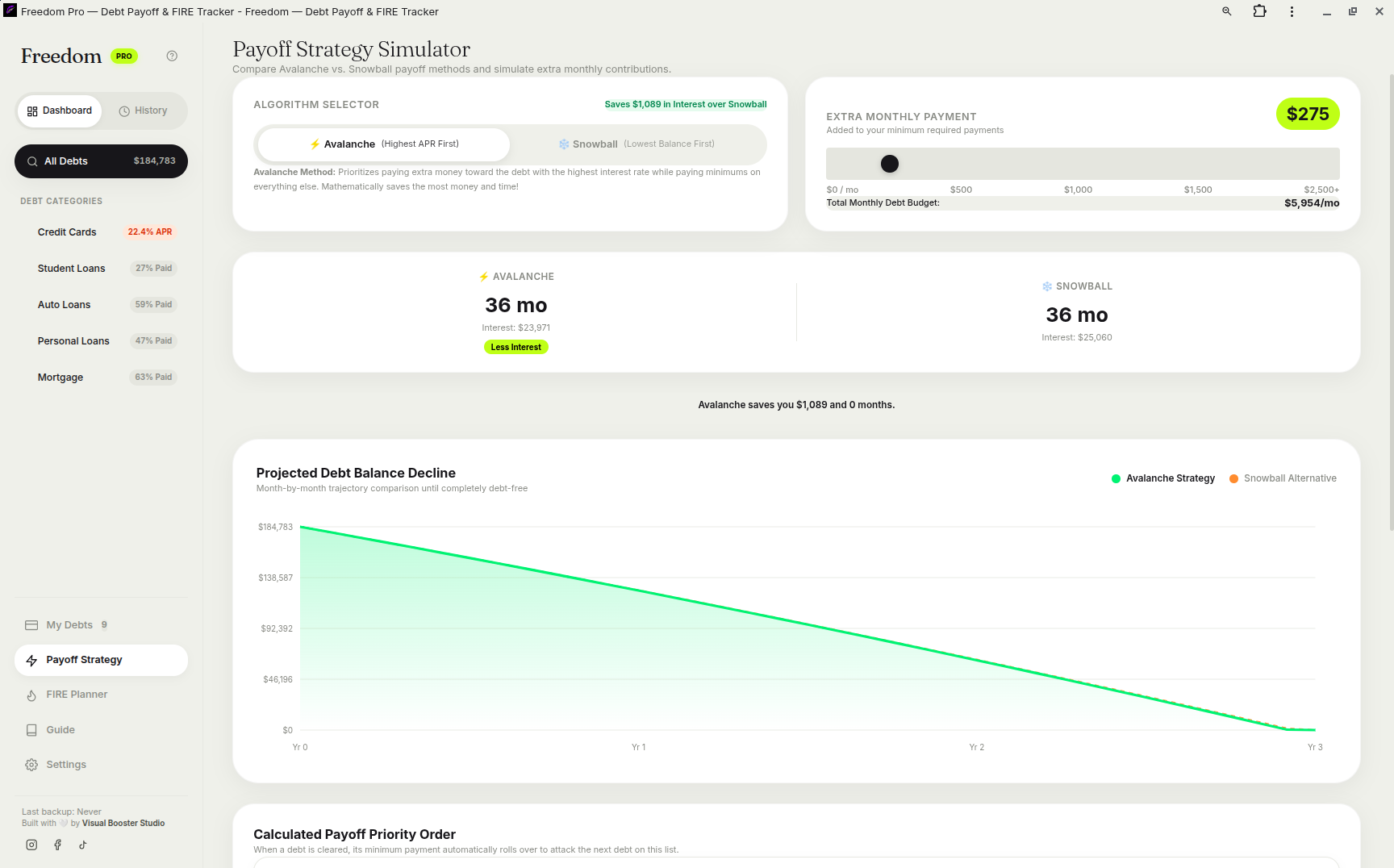1394x868 pixels.
Task: Open the Facebook icon in the sidebar footer
Action: (x=57, y=845)
